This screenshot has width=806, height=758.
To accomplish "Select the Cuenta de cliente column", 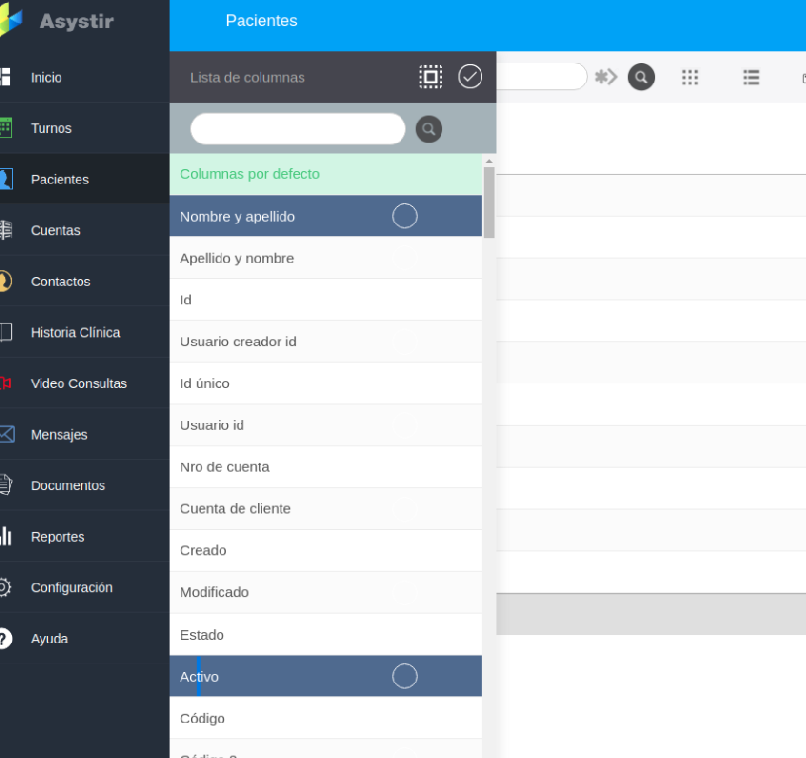I will coord(235,509).
